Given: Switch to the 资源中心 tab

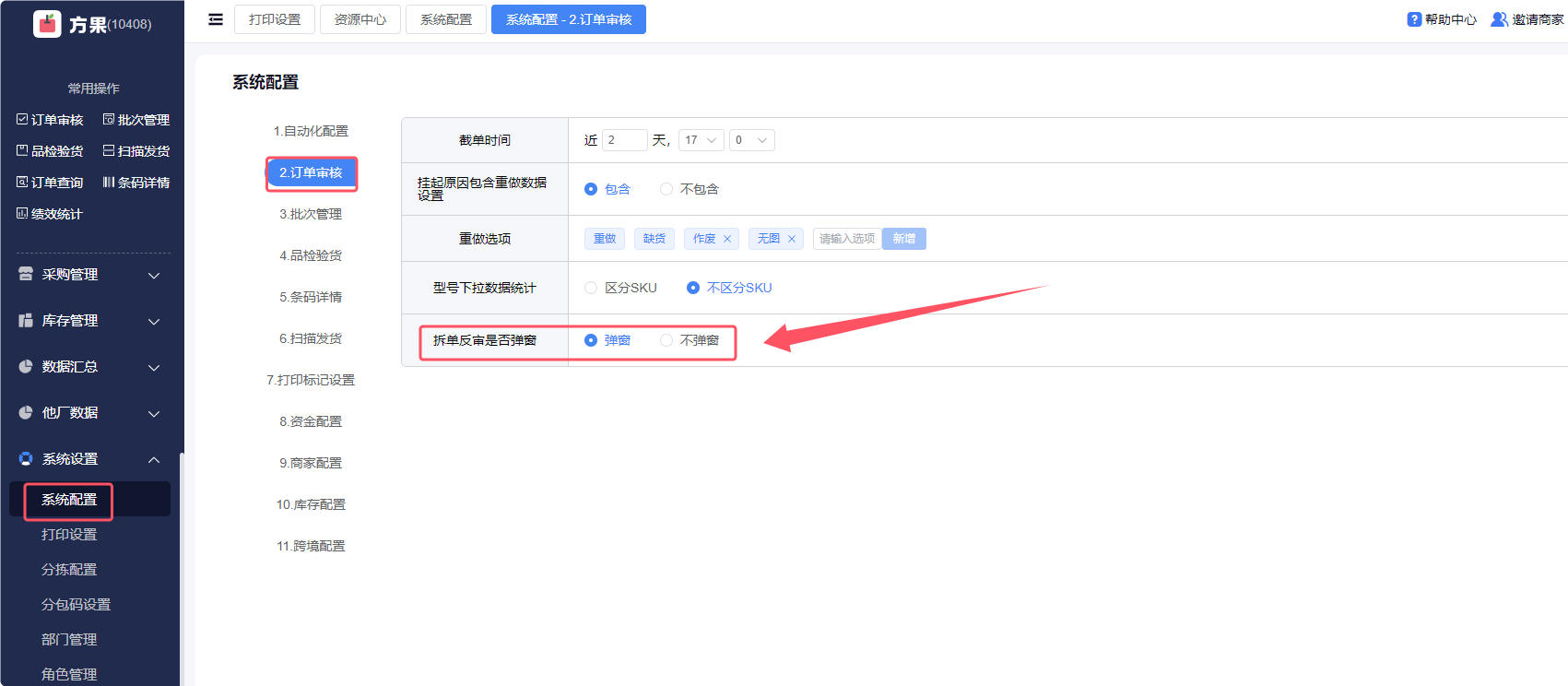Looking at the screenshot, I should pos(360,19).
